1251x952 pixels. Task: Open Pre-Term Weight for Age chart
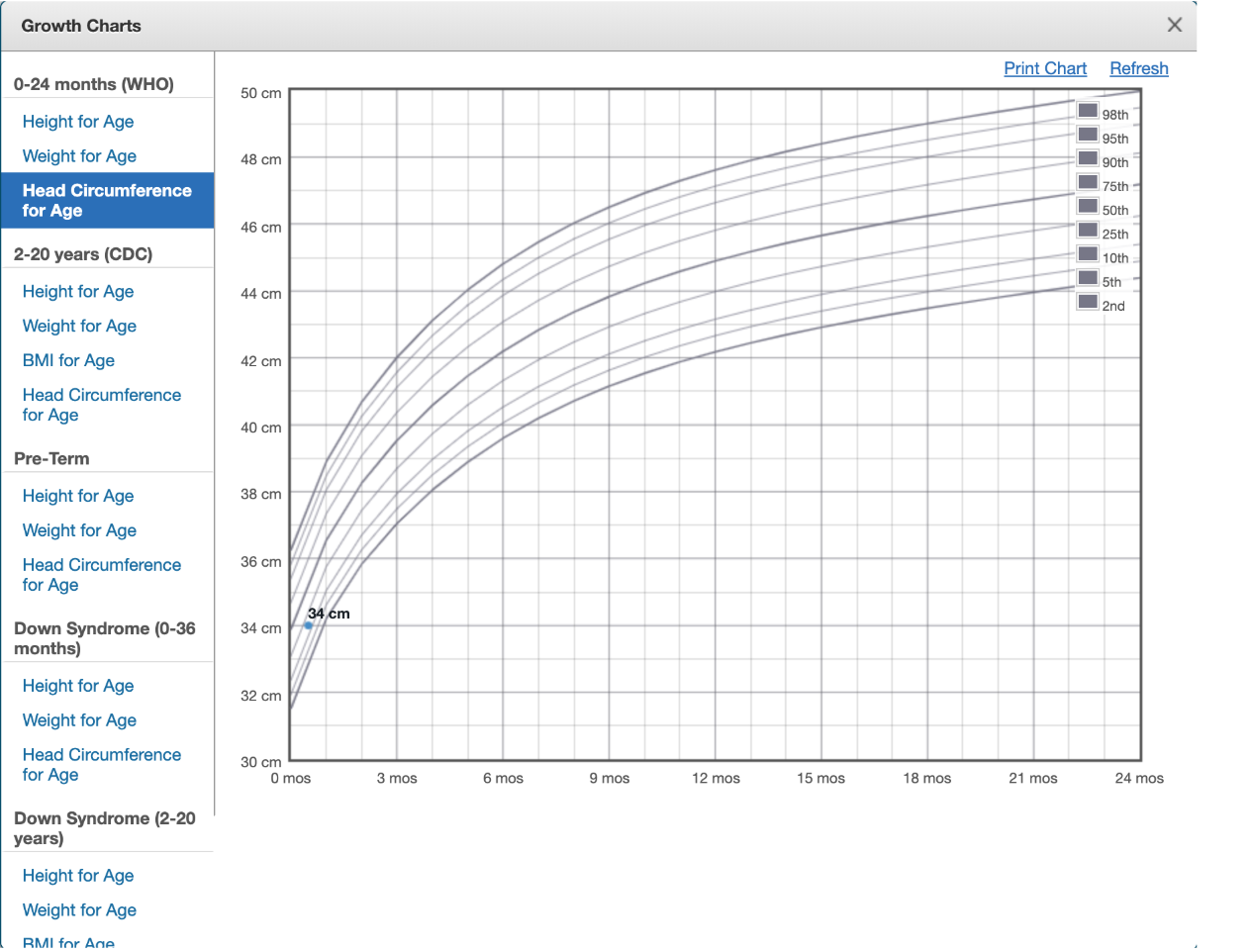pos(79,530)
